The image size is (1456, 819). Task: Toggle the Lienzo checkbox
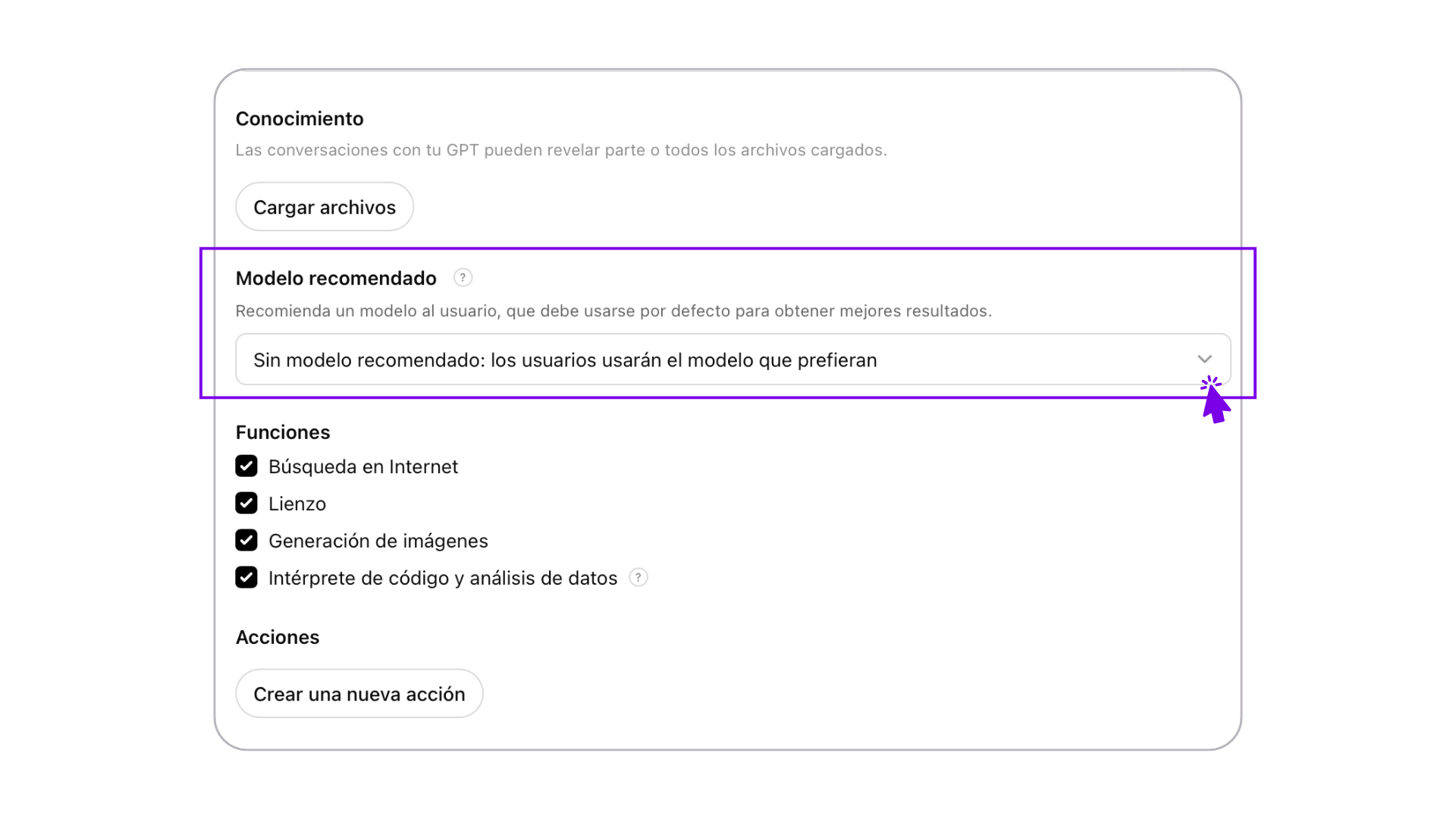coord(246,503)
